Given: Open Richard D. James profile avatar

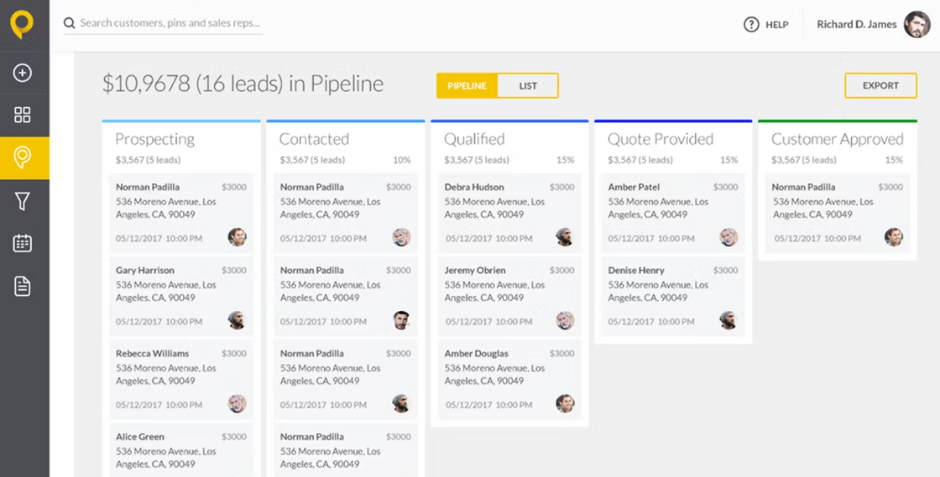Looking at the screenshot, I should [917, 25].
